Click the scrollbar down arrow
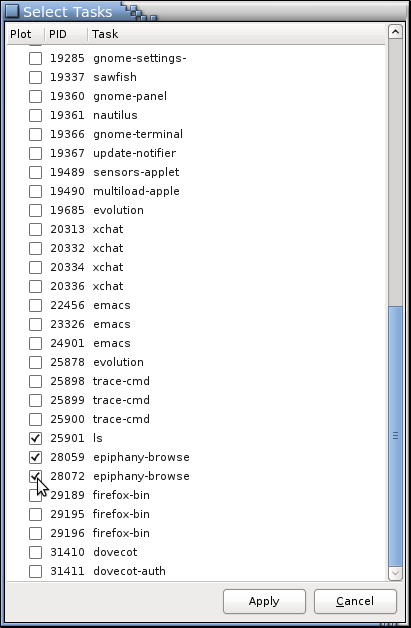Viewport: 411px width, 628px height. pyautogui.click(x=395, y=573)
